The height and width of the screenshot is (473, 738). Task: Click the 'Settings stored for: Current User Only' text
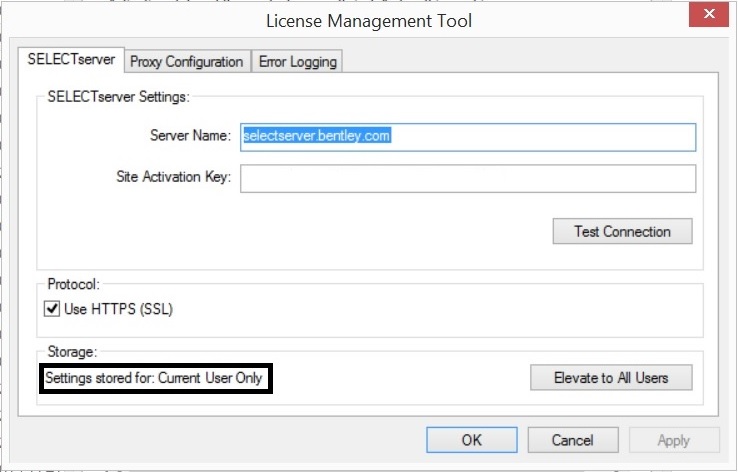pos(153,378)
